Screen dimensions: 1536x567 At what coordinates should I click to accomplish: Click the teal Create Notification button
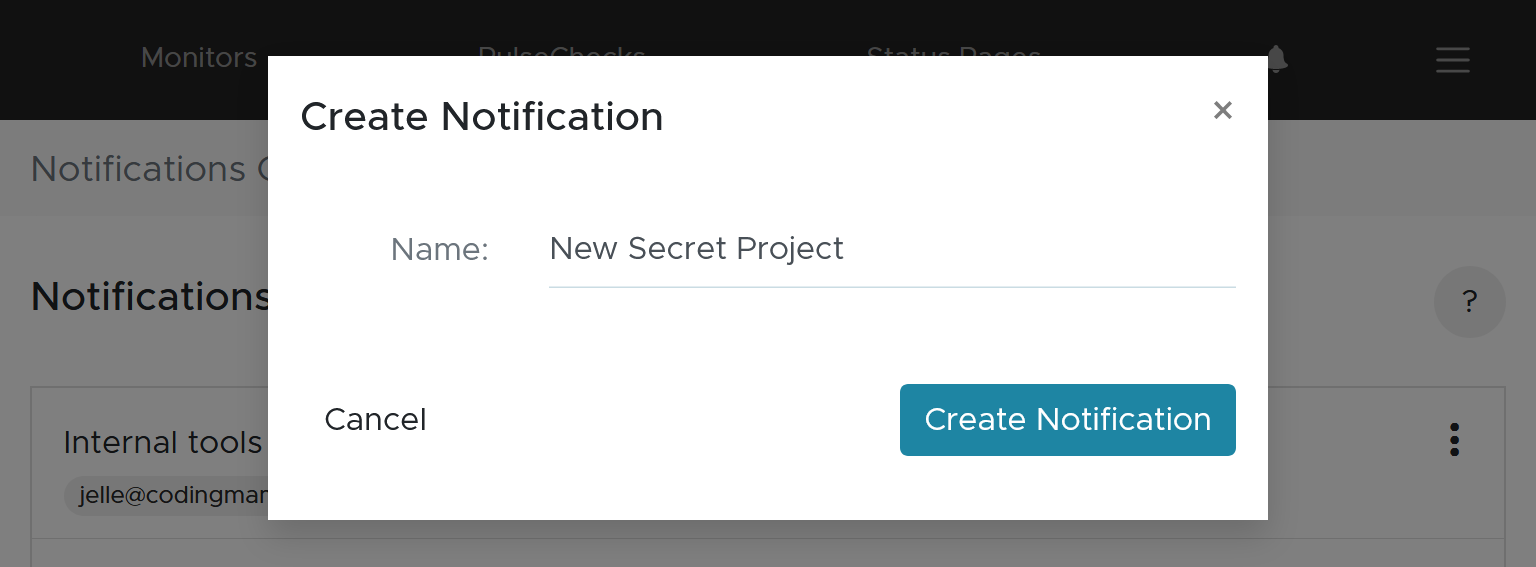[1067, 420]
